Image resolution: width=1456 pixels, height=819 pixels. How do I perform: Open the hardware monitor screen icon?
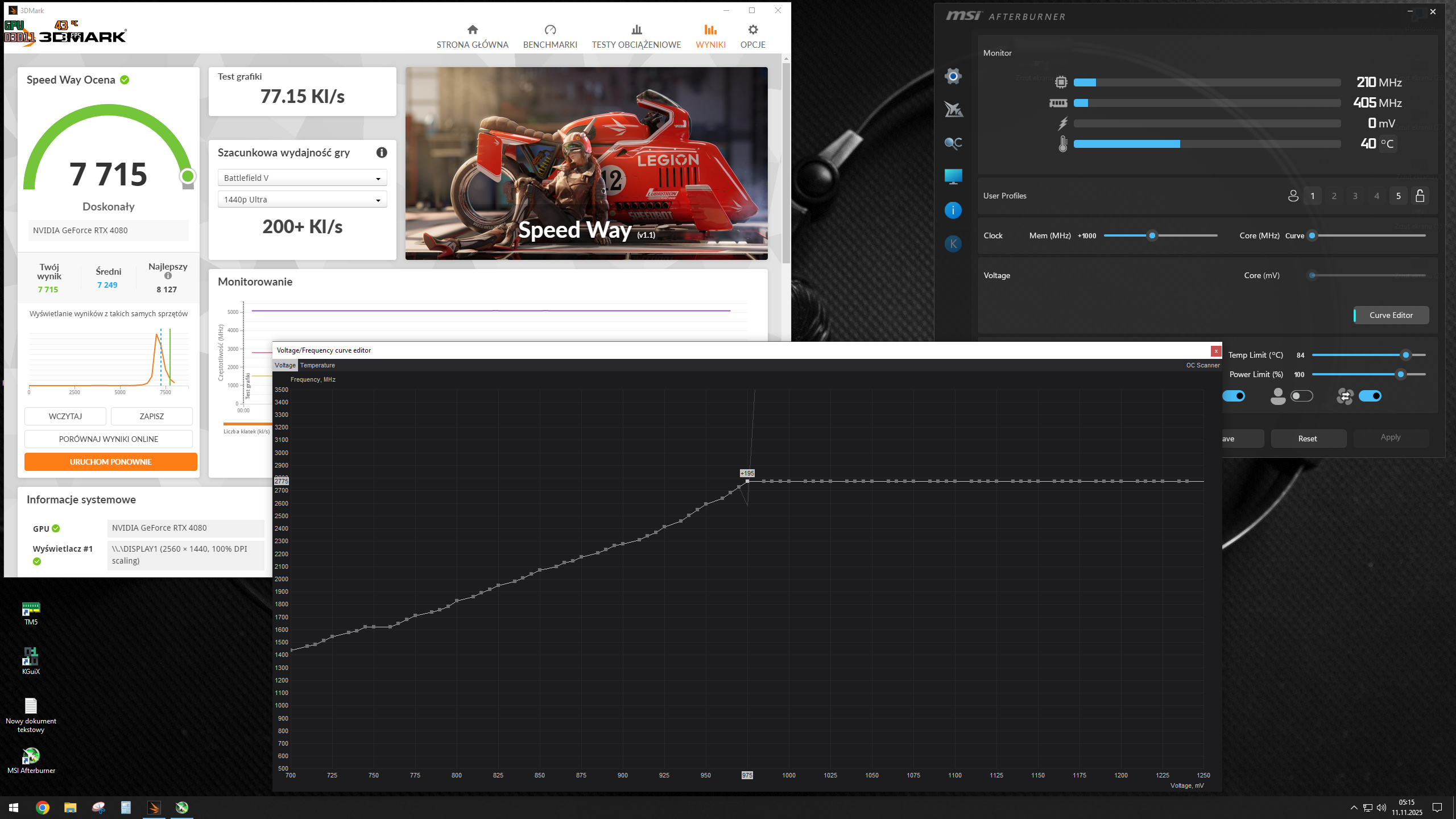953,177
